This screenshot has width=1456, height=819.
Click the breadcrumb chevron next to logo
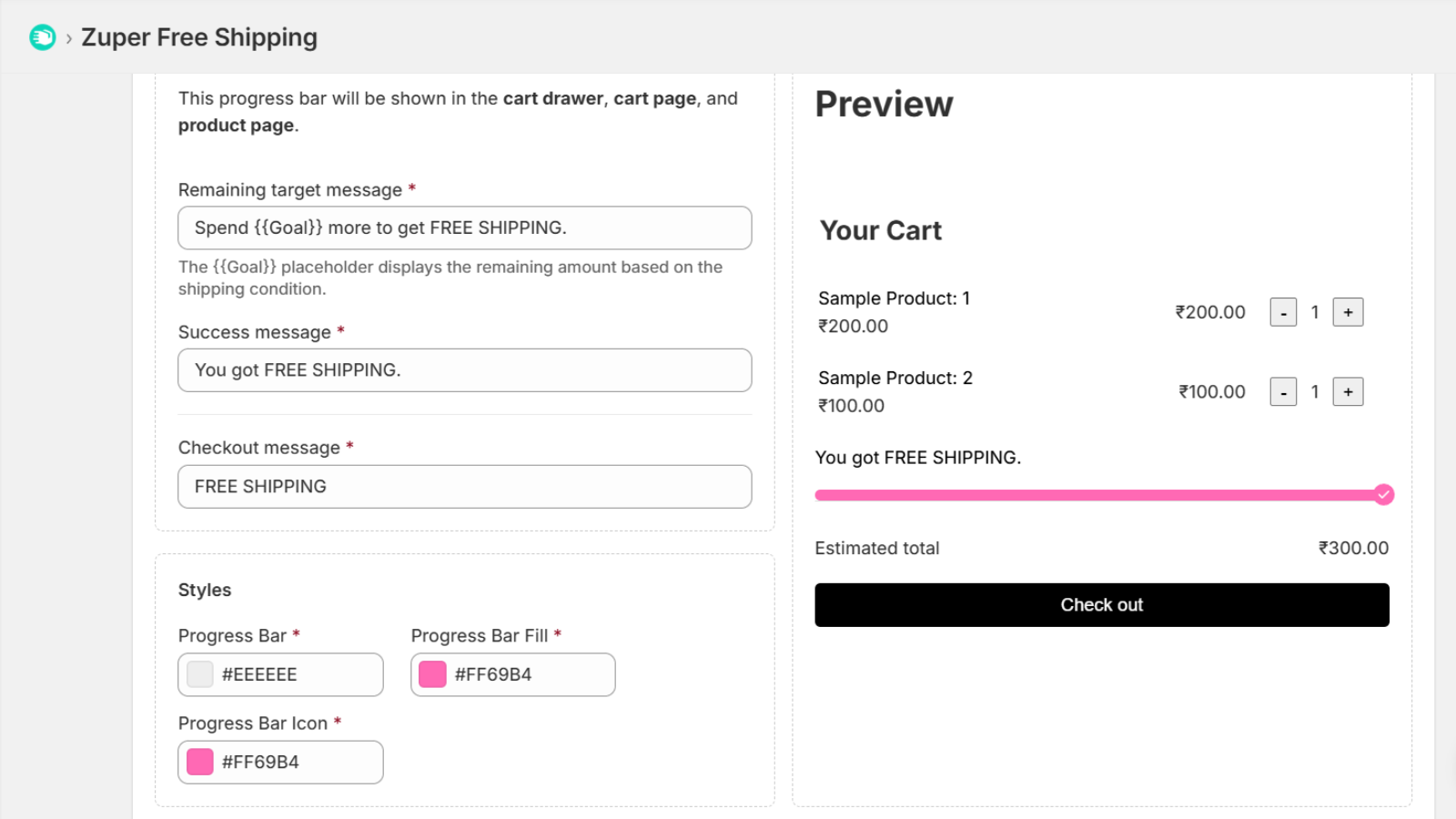pos(68,38)
